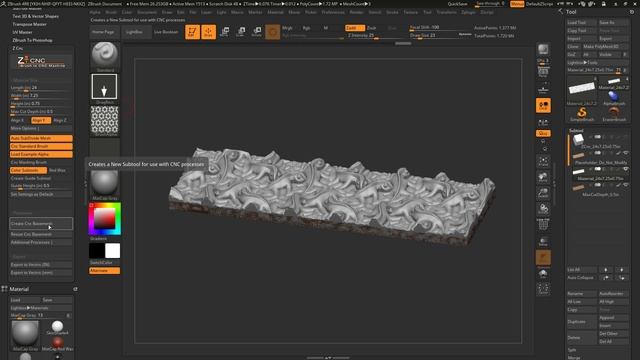Toggle Zadd mode
This screenshot has width=640, height=360.
tap(355, 28)
